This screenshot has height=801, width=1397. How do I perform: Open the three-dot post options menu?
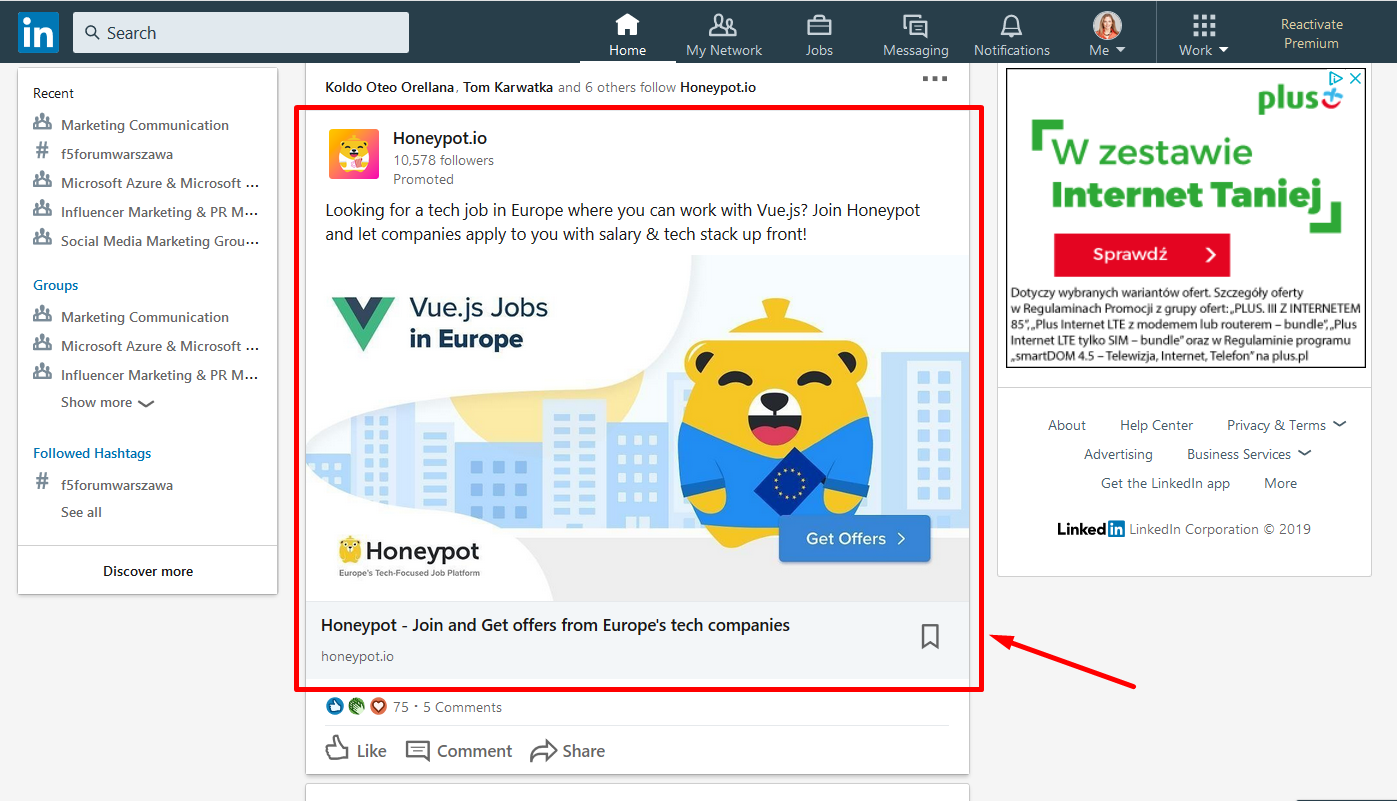pyautogui.click(x=934, y=79)
